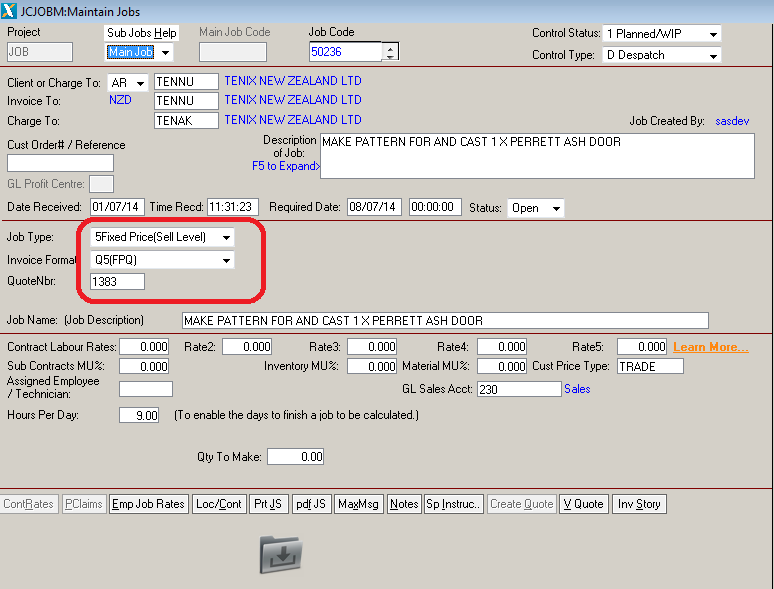Click the Project field JOB
This screenshot has width=774, height=589.
coord(40,52)
